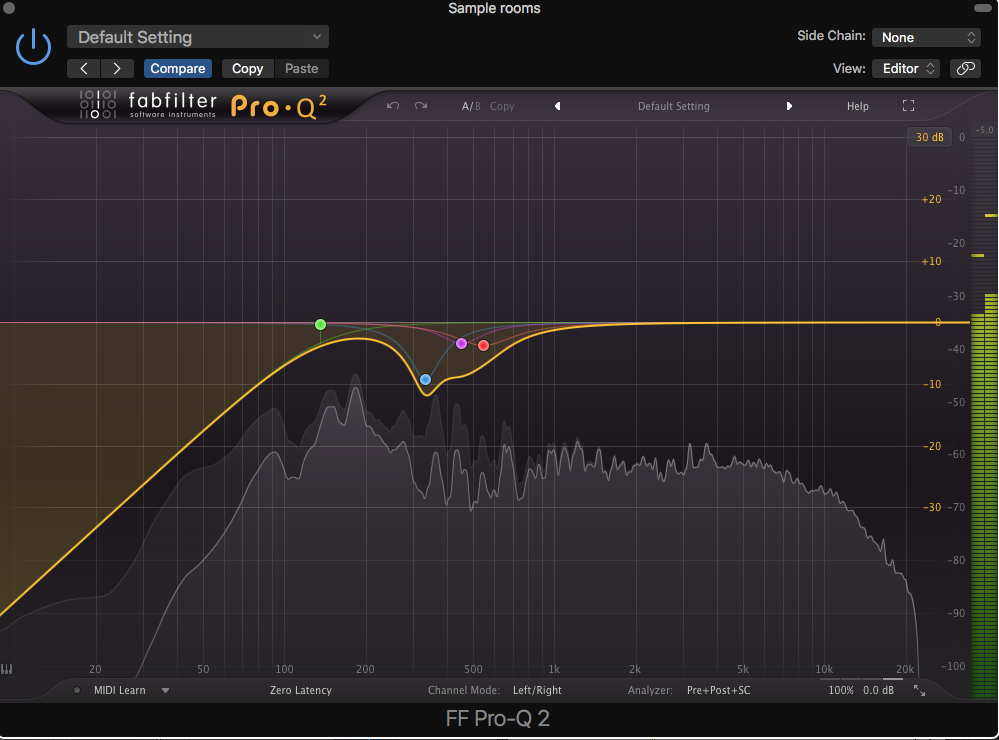The height and width of the screenshot is (740, 999).
Task: Click the link chain icon
Action: click(x=965, y=68)
